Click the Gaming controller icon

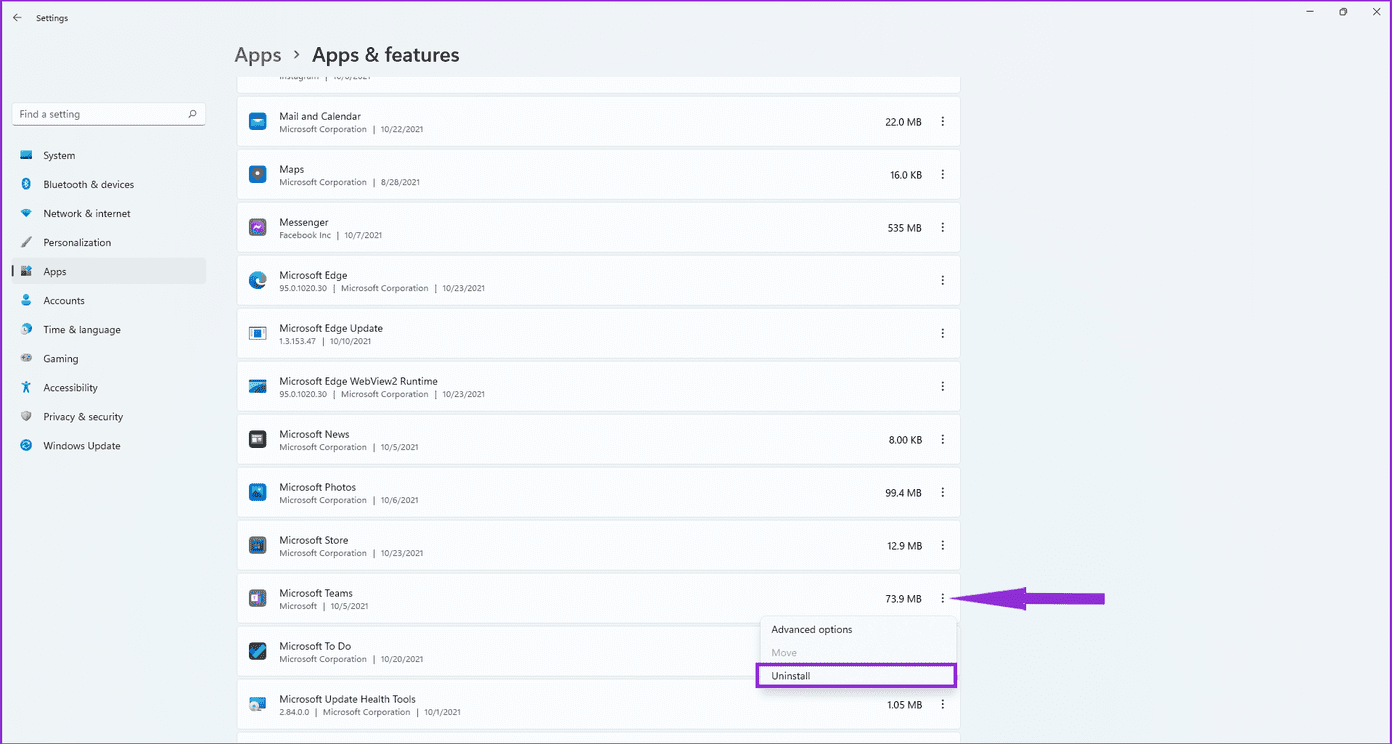[26, 359]
